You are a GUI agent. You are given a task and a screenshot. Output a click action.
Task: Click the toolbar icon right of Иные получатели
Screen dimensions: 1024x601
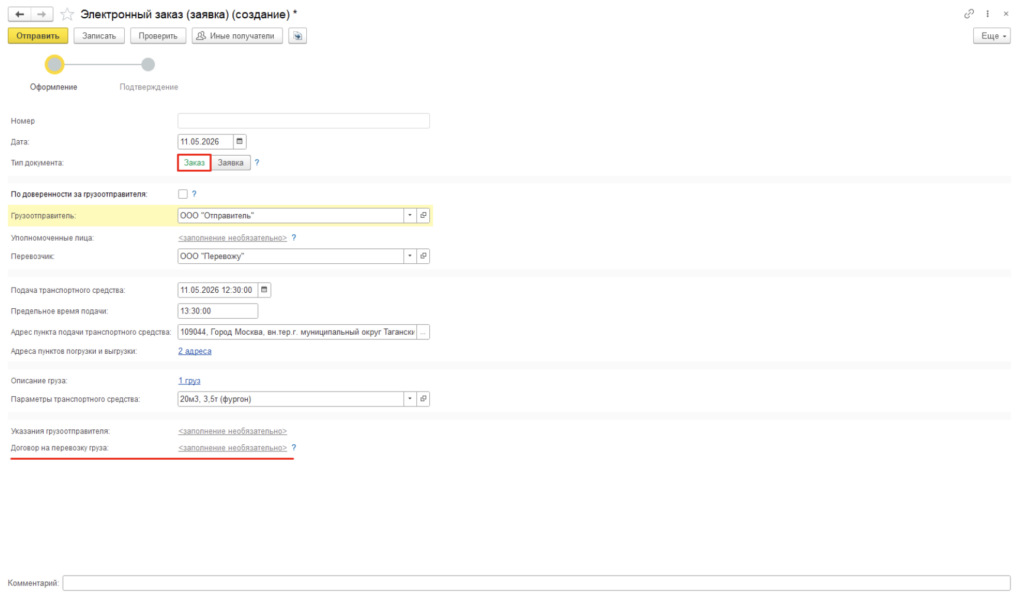pyautogui.click(x=298, y=36)
